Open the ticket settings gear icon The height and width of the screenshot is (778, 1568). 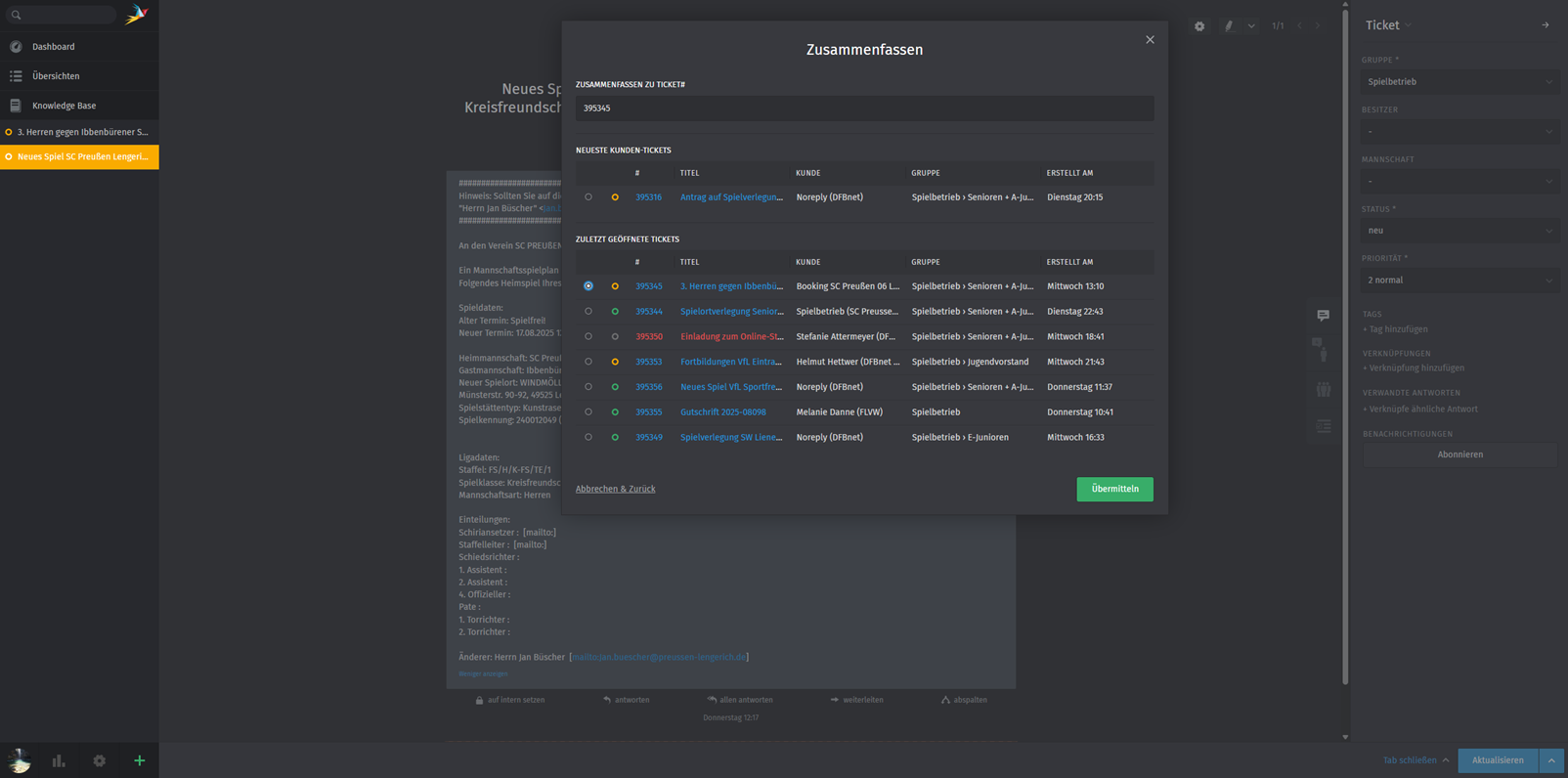coord(1199,26)
